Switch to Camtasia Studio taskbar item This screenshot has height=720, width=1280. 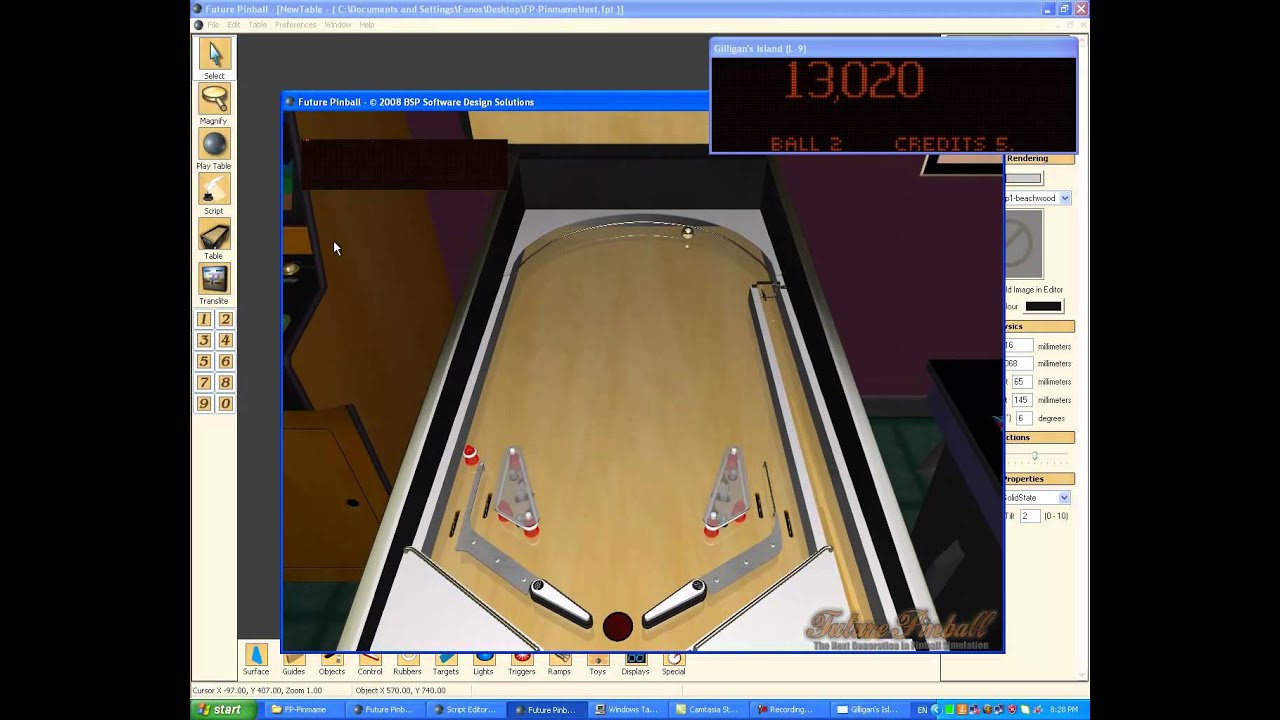[708, 710]
